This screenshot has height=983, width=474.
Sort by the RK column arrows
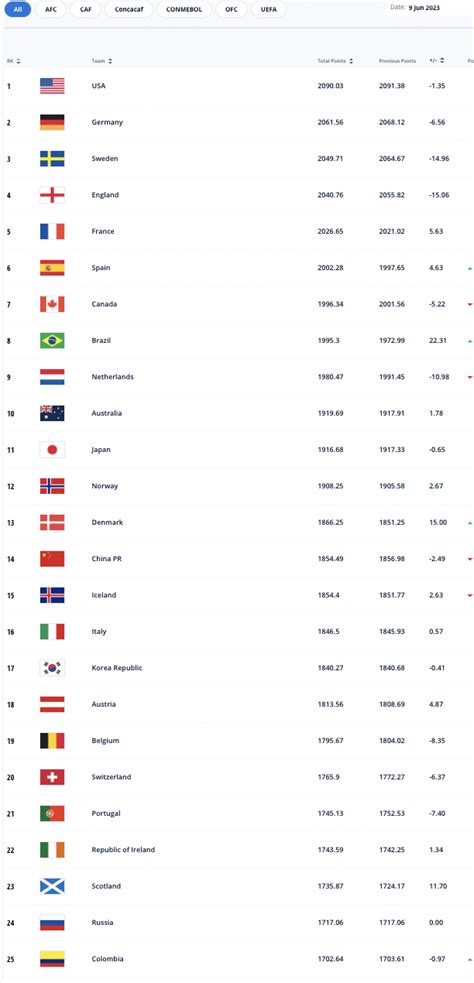[x=18, y=61]
